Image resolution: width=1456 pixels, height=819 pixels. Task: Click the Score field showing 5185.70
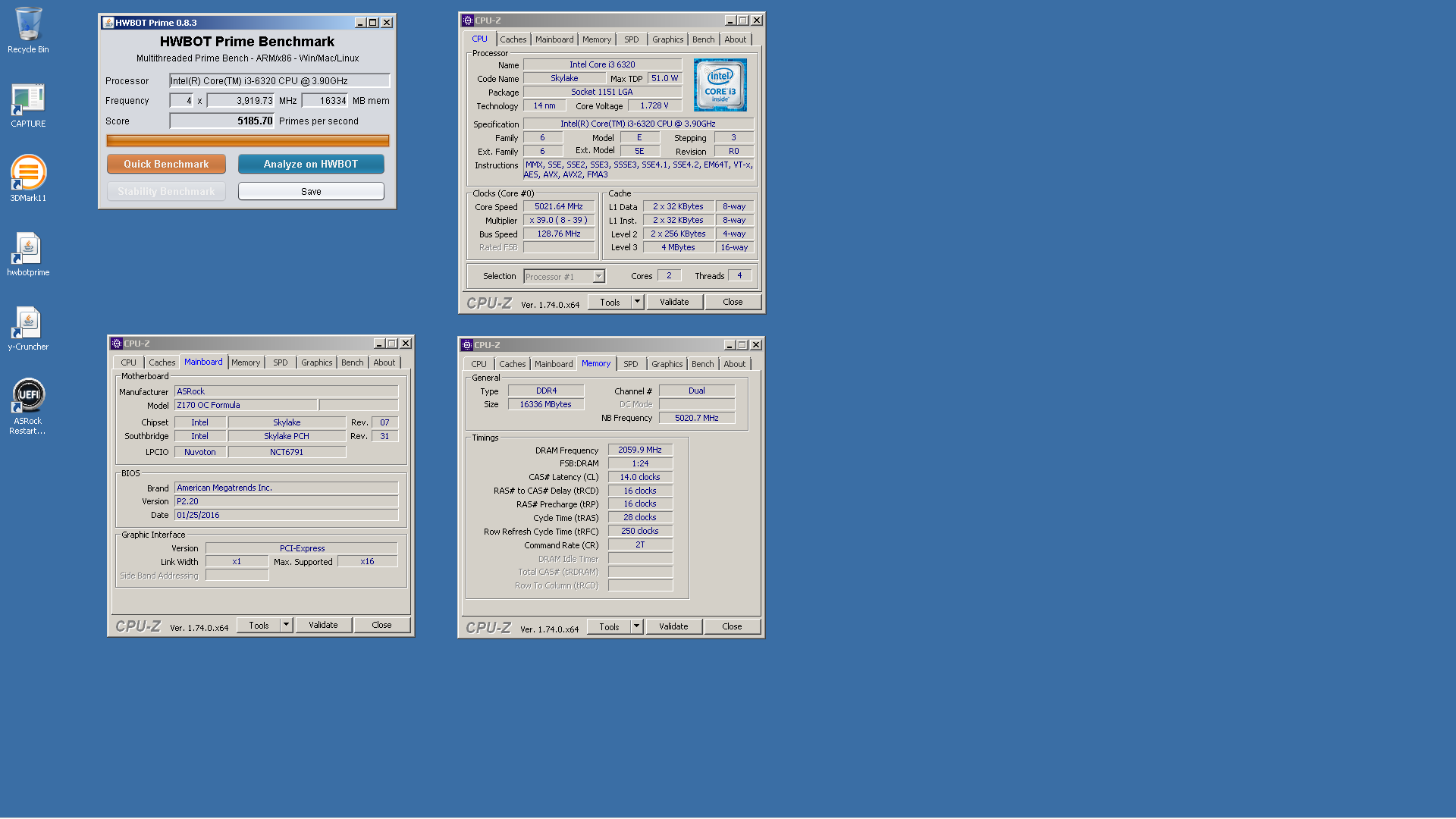(x=222, y=121)
